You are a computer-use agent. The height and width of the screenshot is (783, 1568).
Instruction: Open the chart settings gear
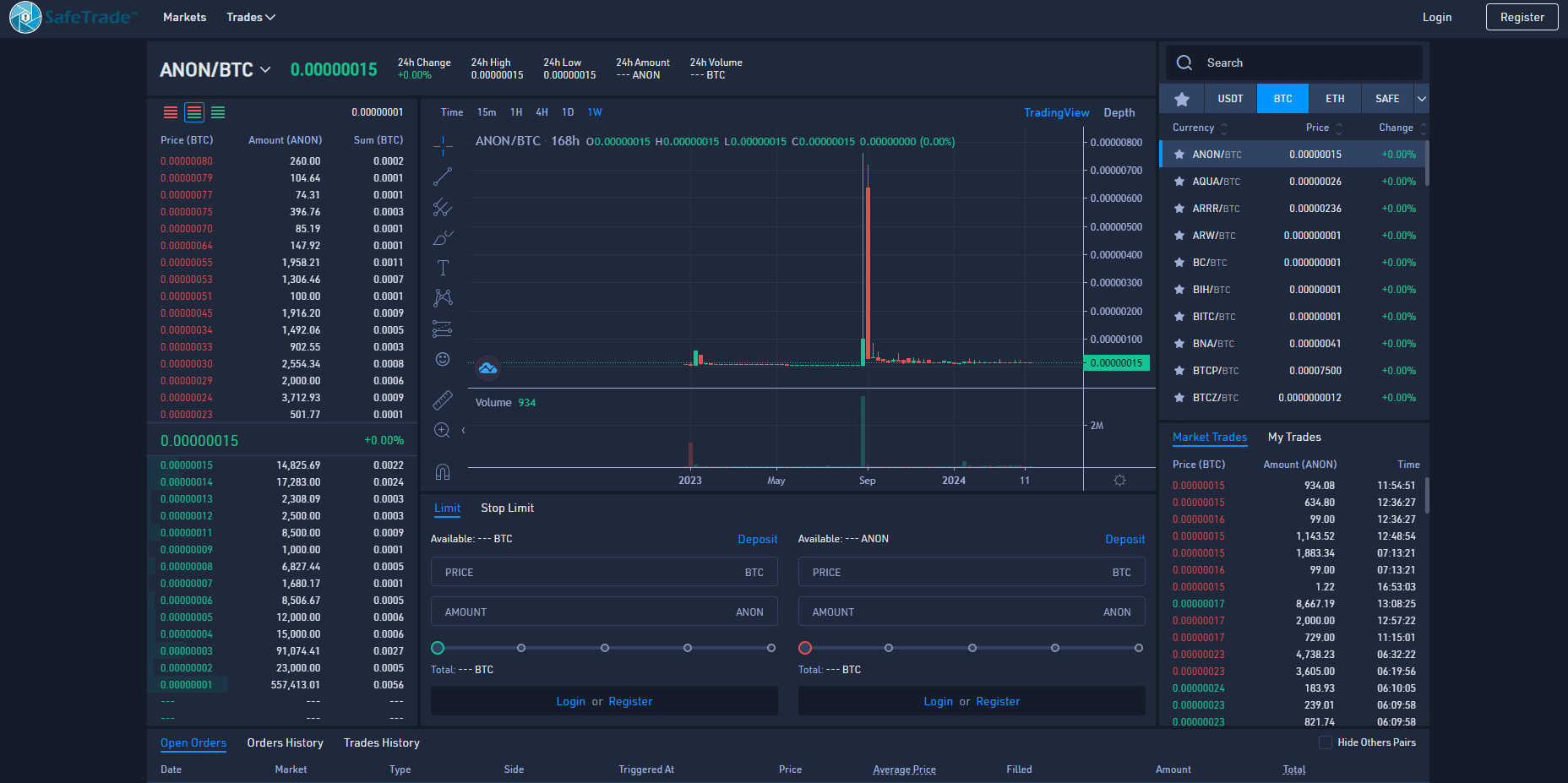pos(1119,480)
